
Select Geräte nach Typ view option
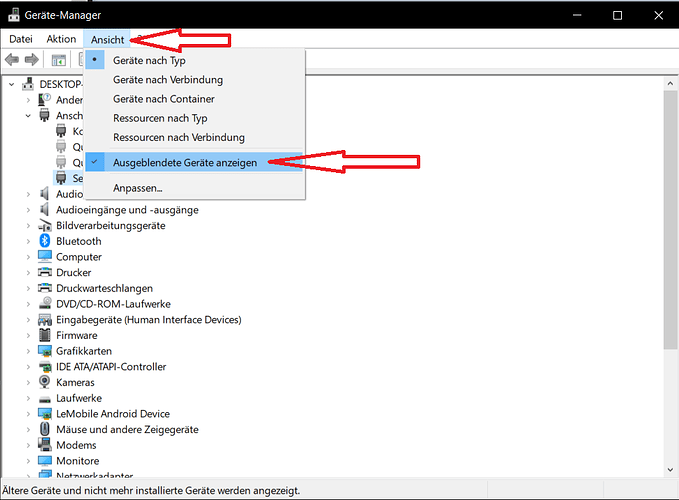pyautogui.click(x=195, y=60)
